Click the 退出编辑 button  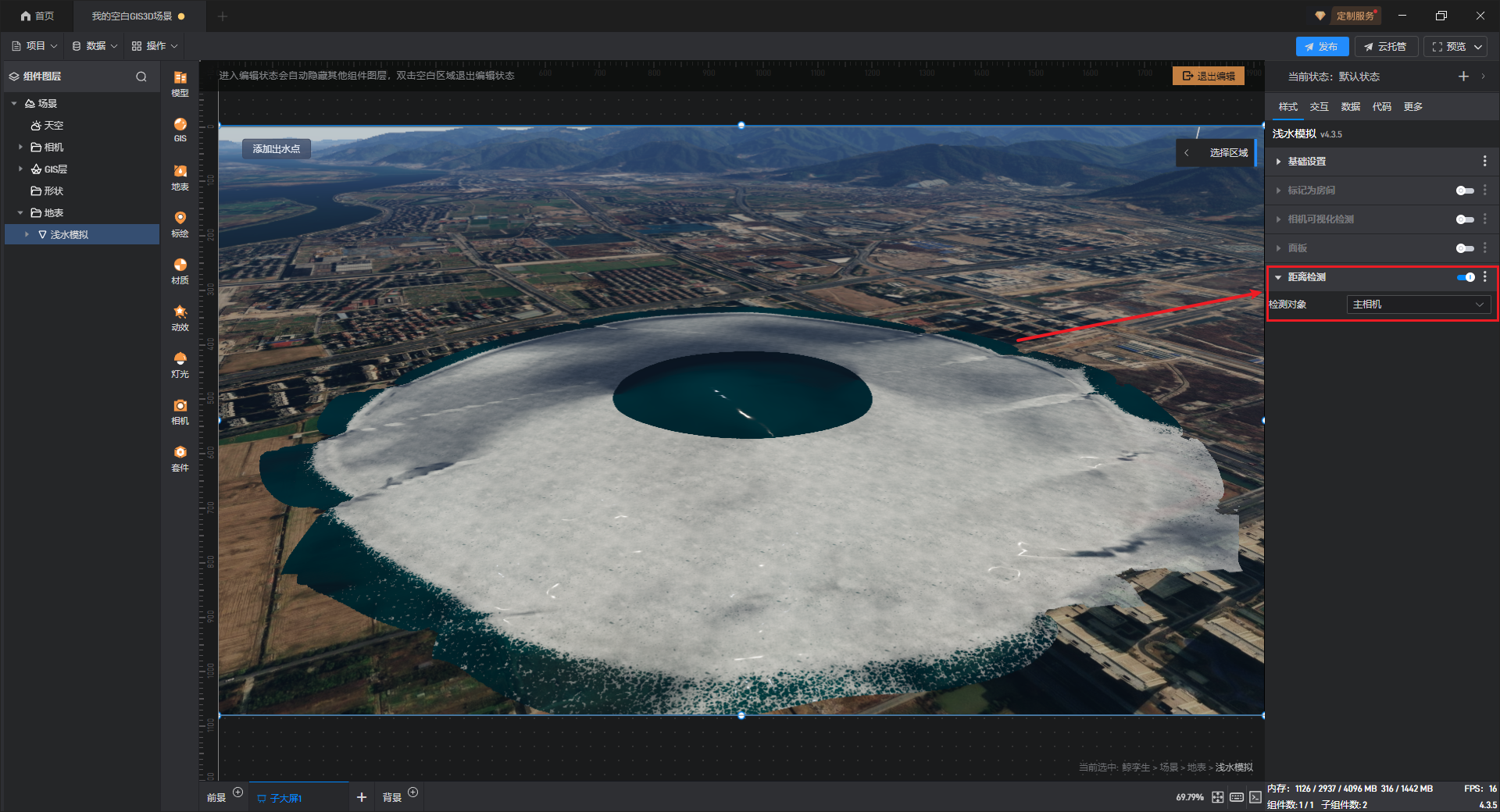click(1209, 76)
